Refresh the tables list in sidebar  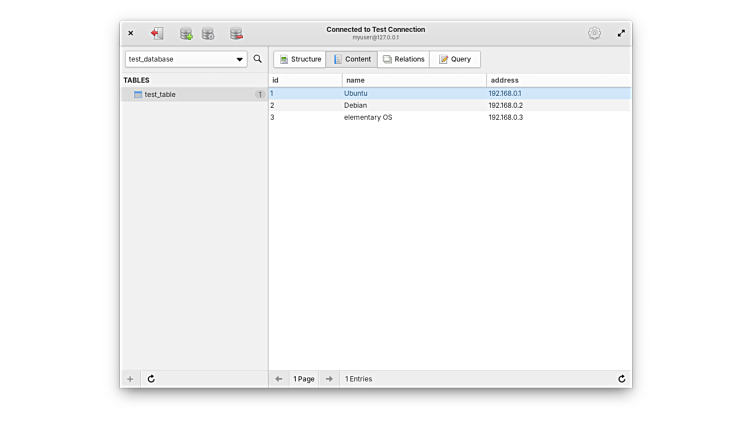(x=151, y=379)
